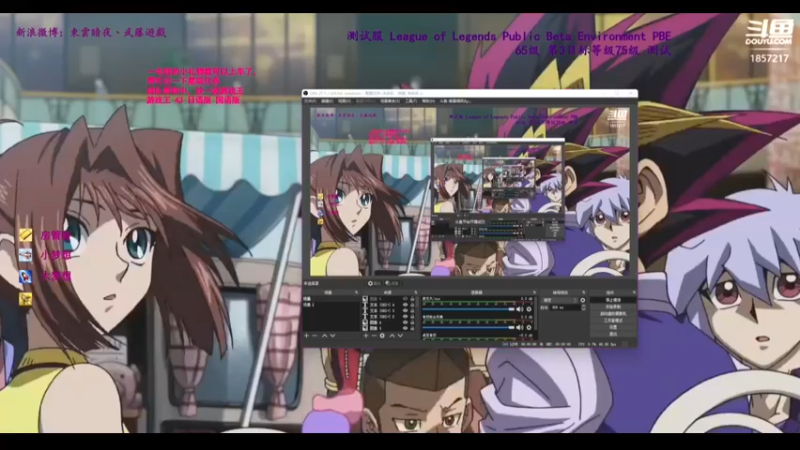Screen dimensions: 800x450
Task: Pop out the Sources dock panel
Action: click(416, 292)
